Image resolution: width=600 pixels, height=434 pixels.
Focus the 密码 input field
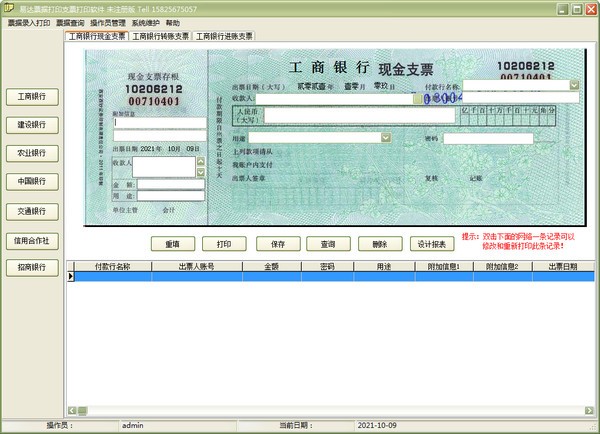(488, 139)
